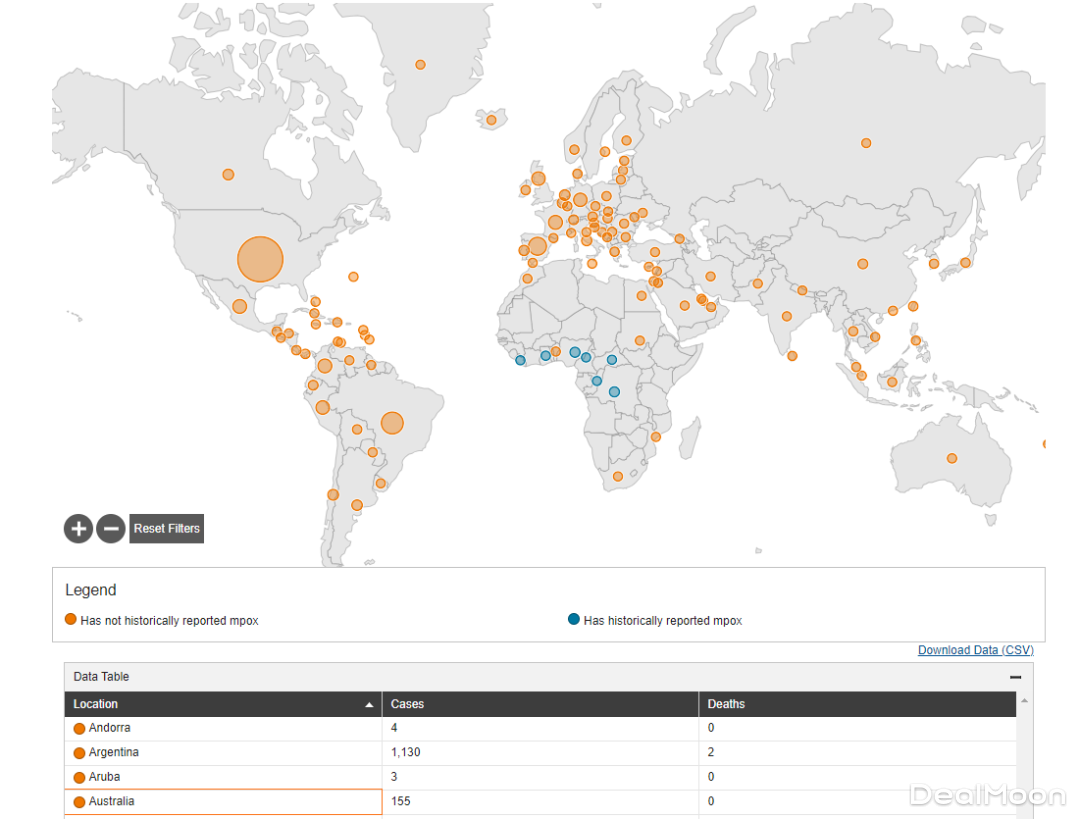Click the Reset Filters button
The width and height of the screenshot is (1080, 819).
coord(167,528)
